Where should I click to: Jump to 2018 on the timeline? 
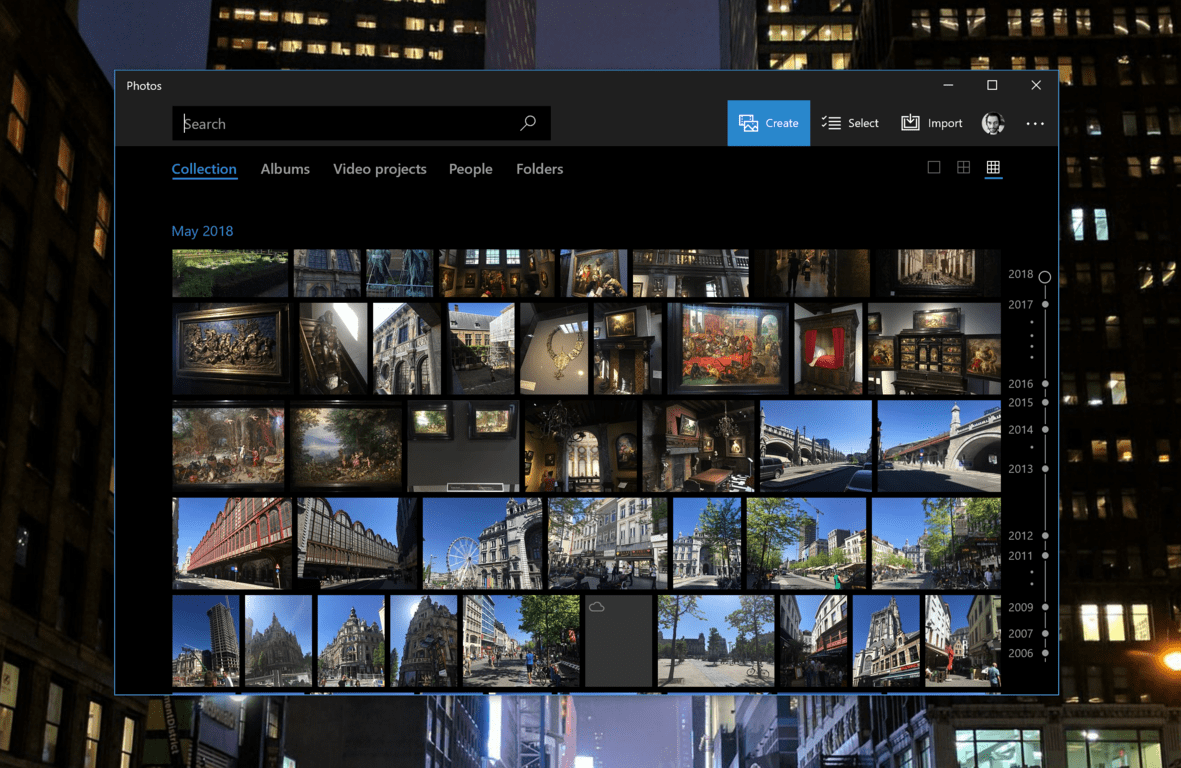1021,274
